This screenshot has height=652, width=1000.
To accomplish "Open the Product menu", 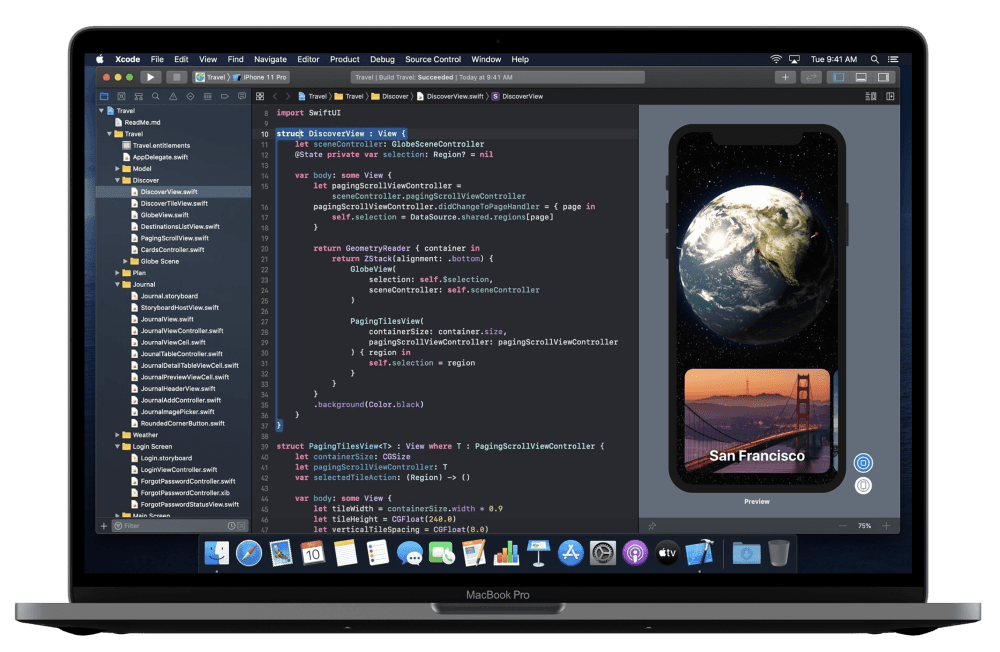I will coord(344,59).
